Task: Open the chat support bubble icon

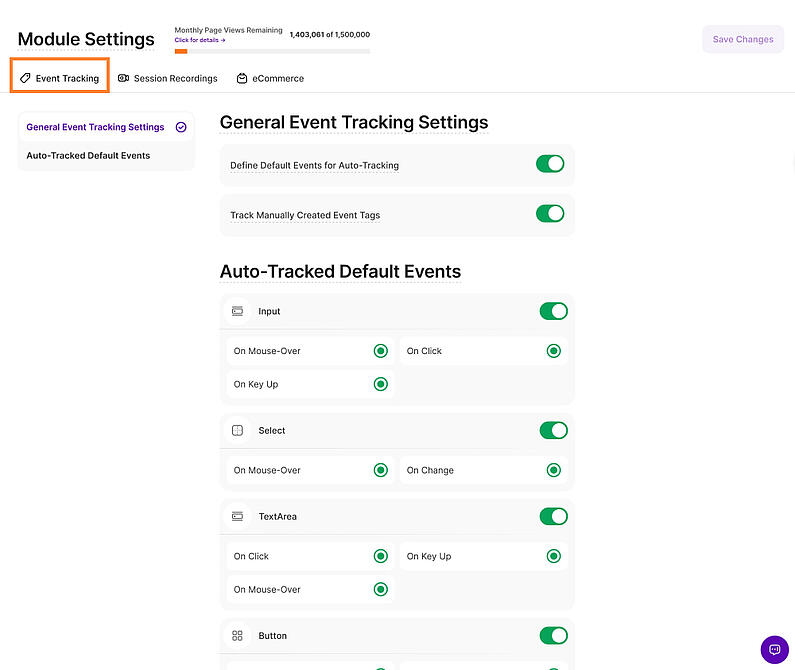Action: [775, 650]
